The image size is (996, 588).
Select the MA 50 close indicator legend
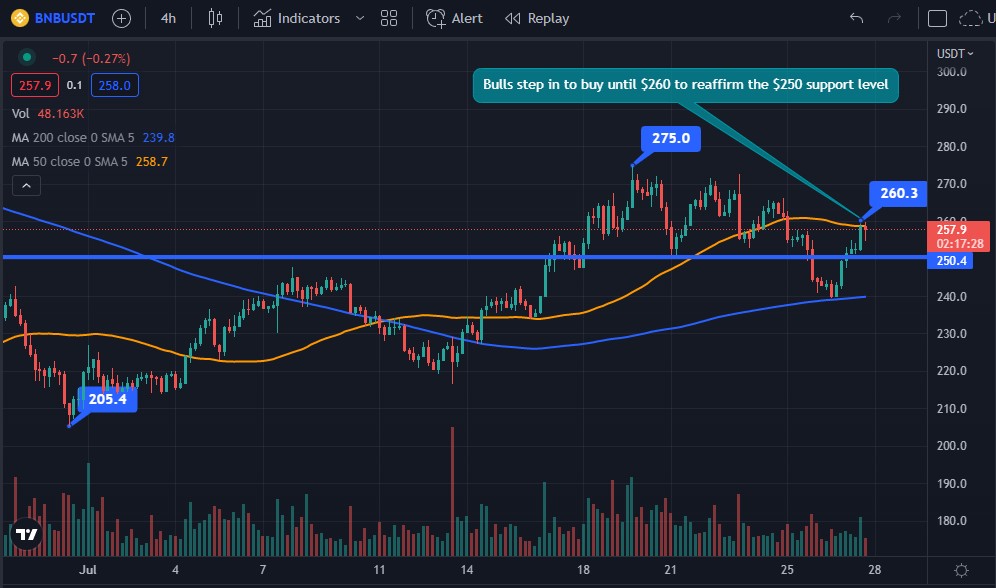point(69,162)
